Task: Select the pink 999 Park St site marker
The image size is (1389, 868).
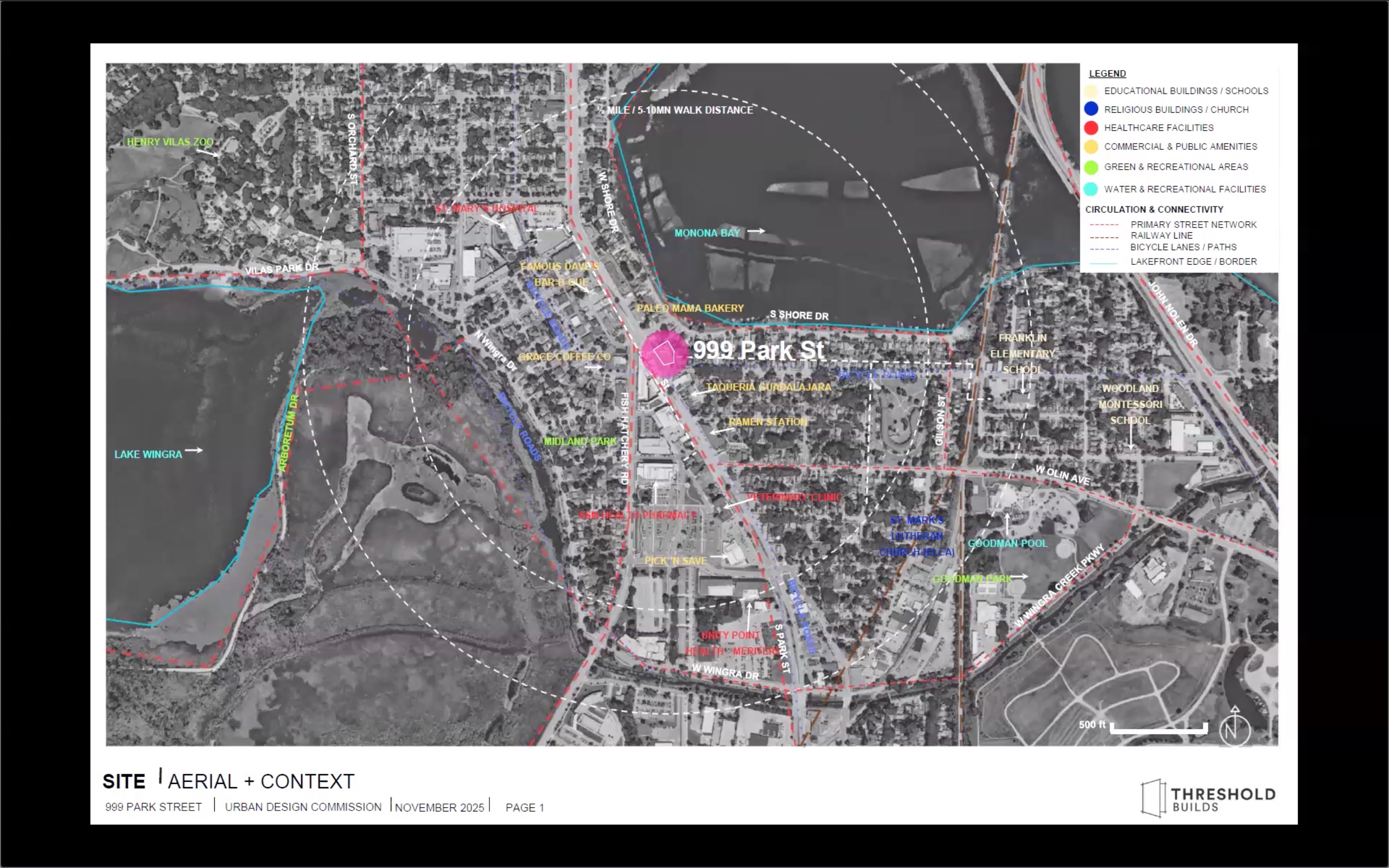Action: [x=664, y=354]
